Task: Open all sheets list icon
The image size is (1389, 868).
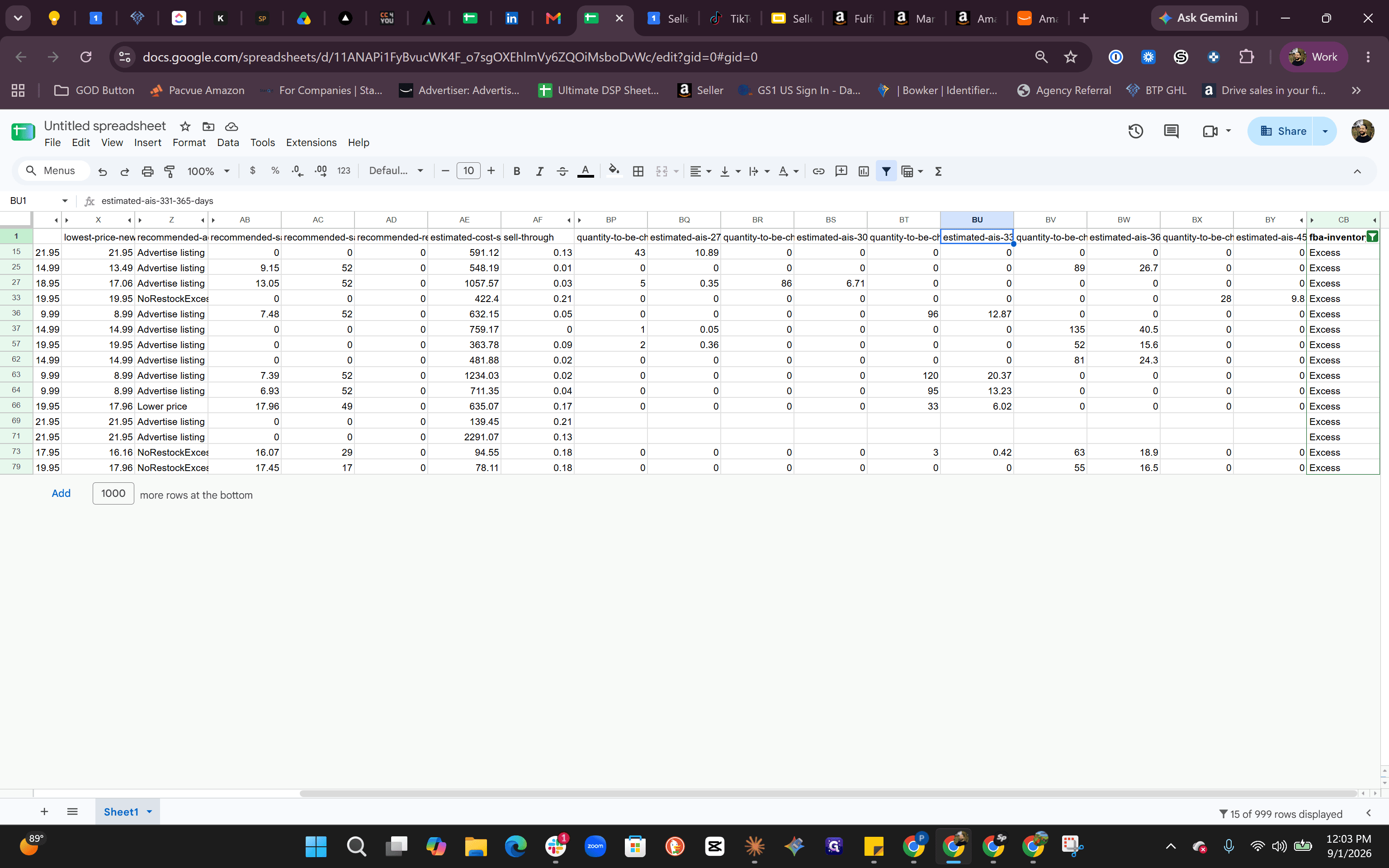Action: pos(72,812)
